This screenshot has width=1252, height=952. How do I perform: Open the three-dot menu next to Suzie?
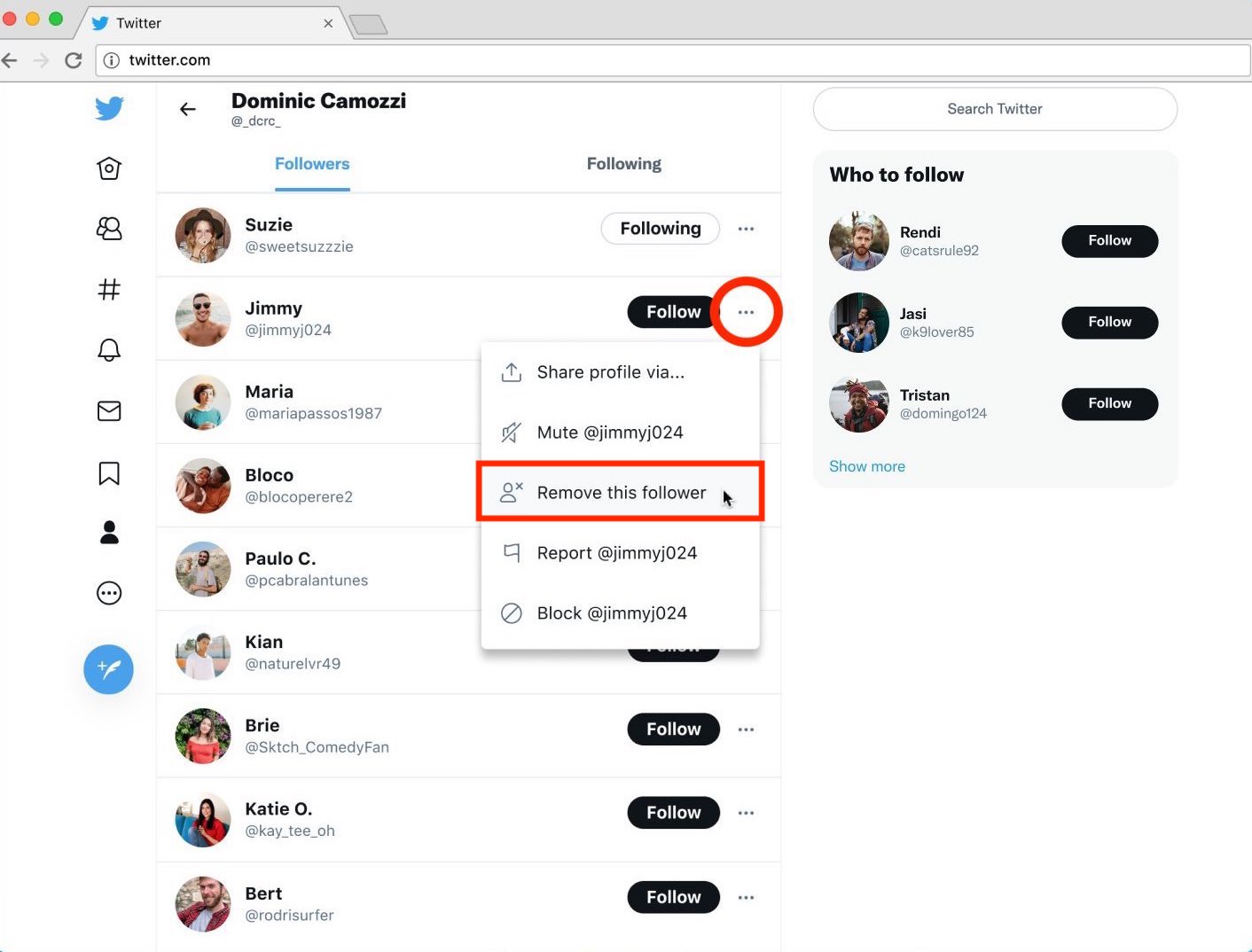click(x=746, y=228)
